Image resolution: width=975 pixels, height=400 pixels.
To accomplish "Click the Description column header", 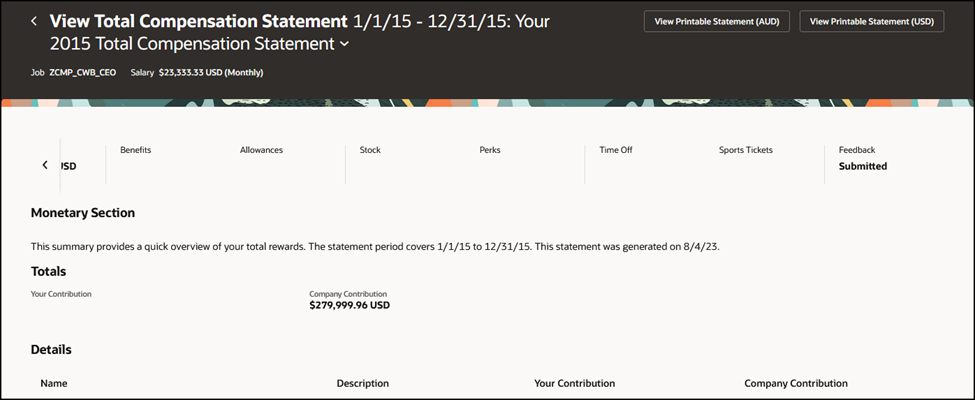I will tap(363, 383).
